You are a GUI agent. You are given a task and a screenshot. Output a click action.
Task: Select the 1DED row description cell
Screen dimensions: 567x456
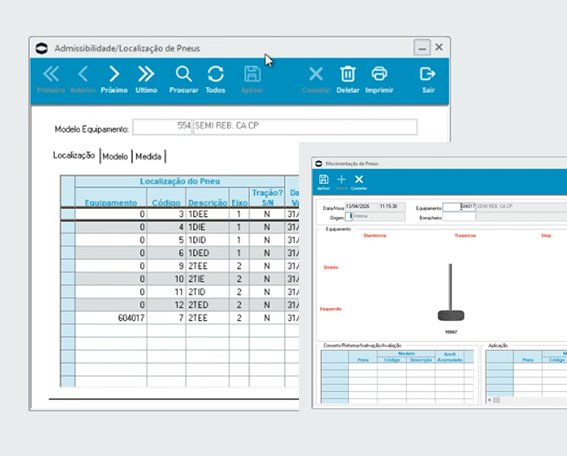pos(208,253)
